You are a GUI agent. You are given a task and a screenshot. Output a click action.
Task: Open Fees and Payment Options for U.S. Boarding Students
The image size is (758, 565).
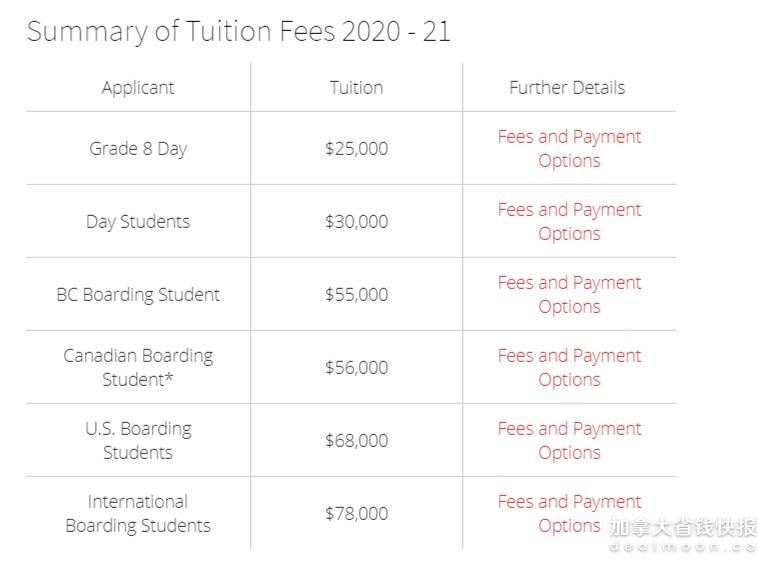pos(569,440)
